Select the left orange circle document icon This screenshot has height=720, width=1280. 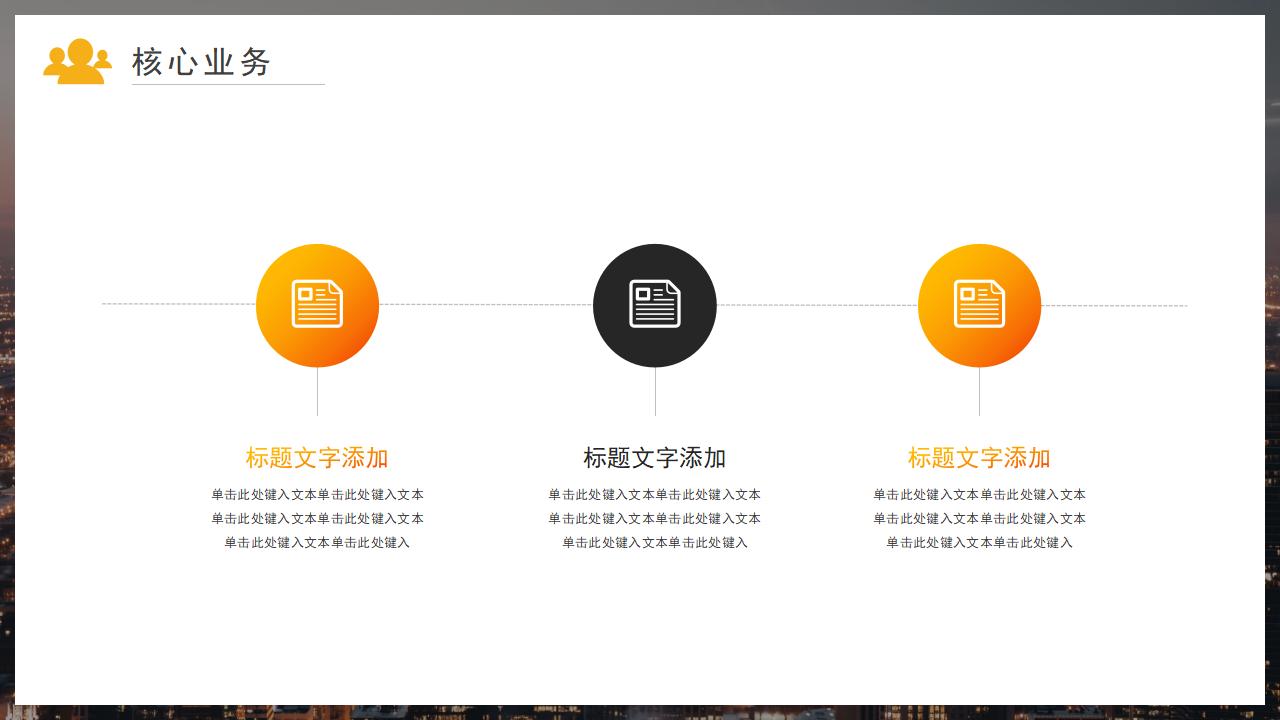[x=317, y=305]
